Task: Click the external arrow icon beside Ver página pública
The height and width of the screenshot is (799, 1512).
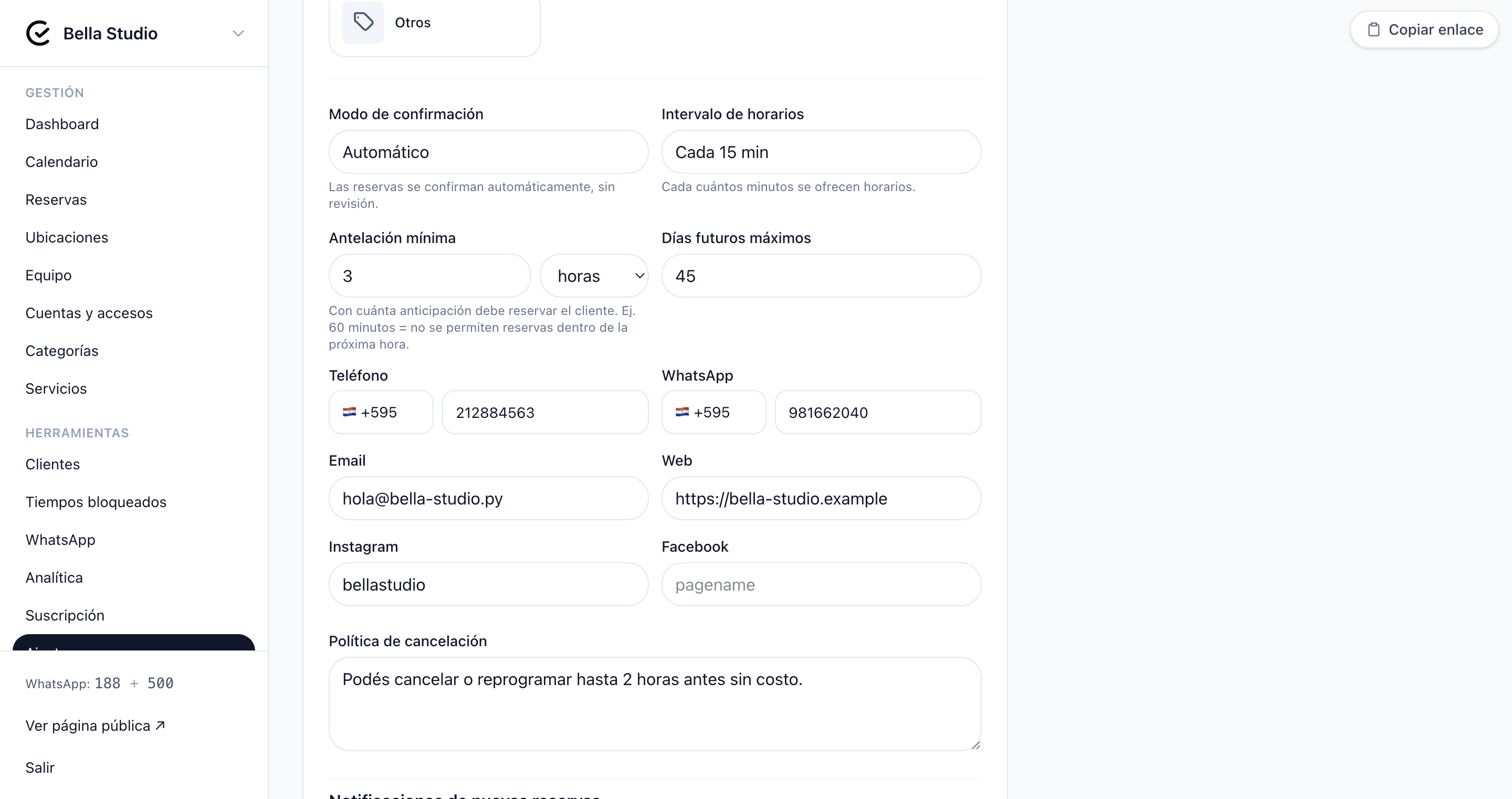Action: pos(160,726)
